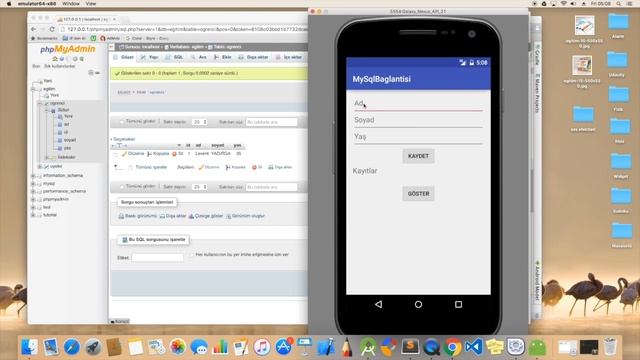Image resolution: width=640 pixels, height=360 pixels.
Task: Open the phpMyAdmin home icon in sidebar
Action: [x=55, y=59]
